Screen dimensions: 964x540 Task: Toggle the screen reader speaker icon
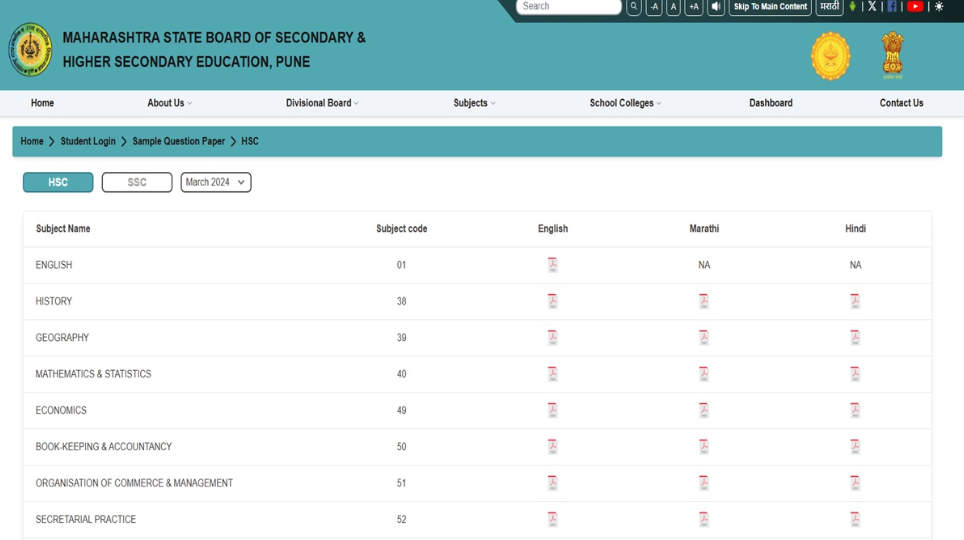pos(716,7)
